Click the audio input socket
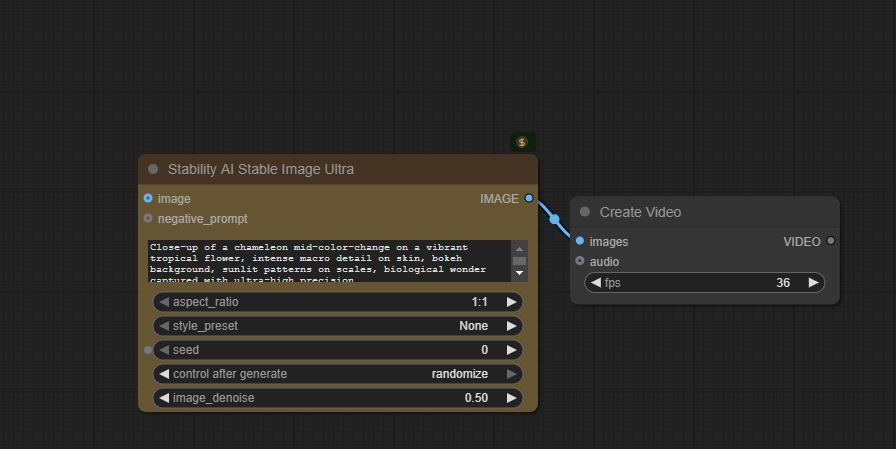896x449 pixels. [x=580, y=262]
